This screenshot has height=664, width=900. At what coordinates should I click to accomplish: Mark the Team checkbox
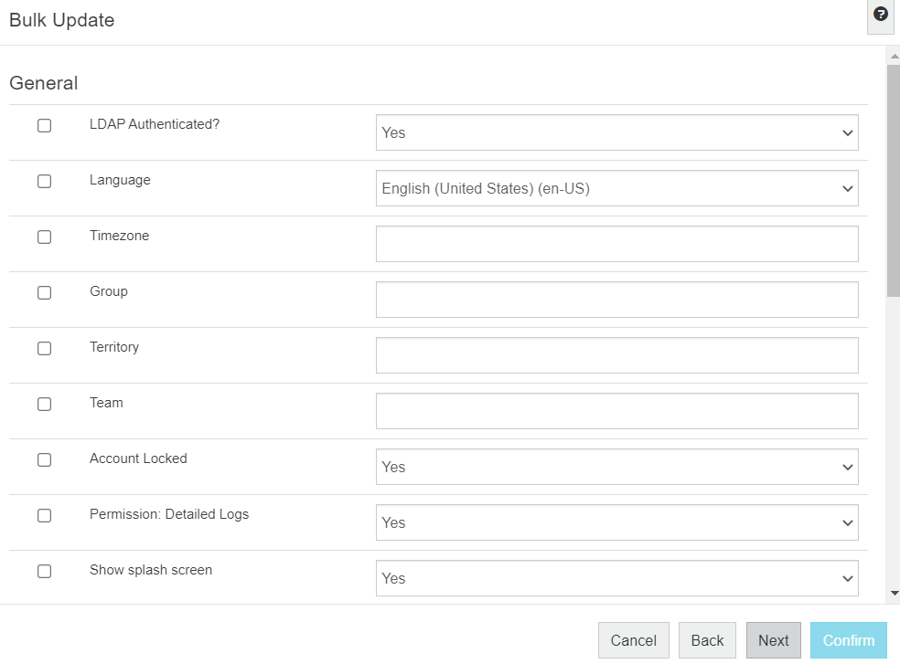[44, 405]
